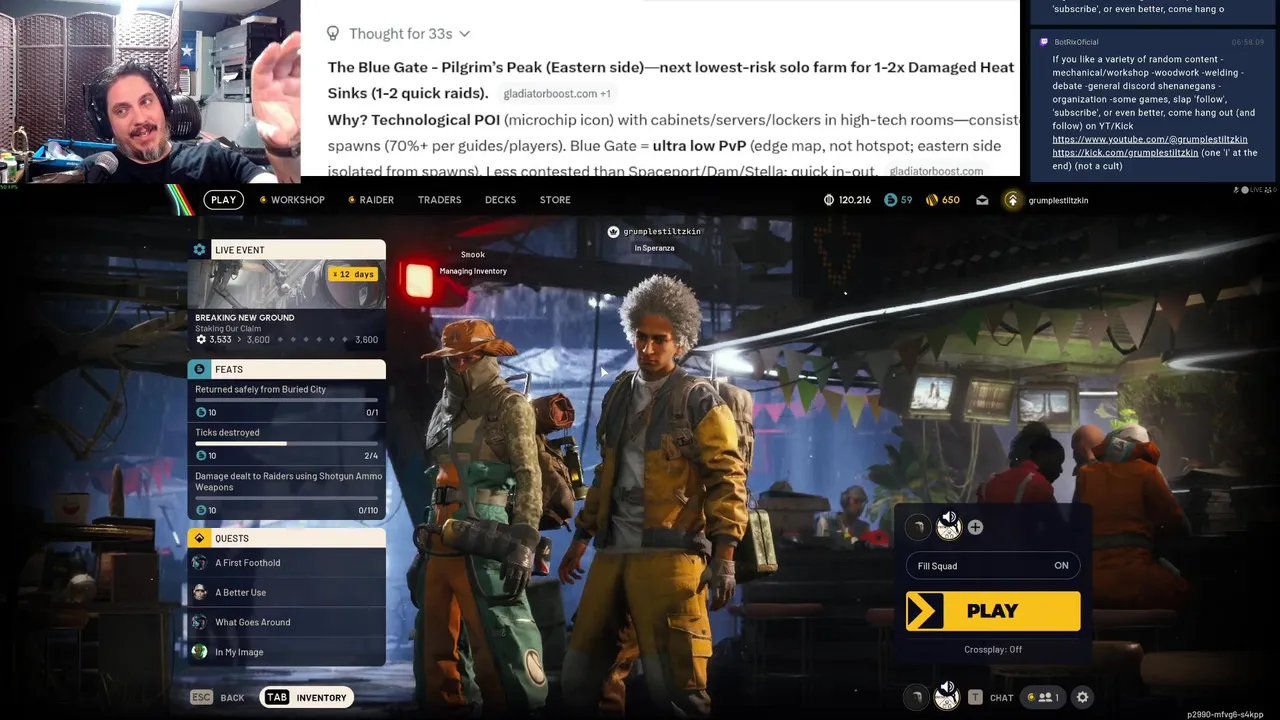1280x720 pixels.
Task: Click the LIVE indicator on stream overlay
Action: click(x=1258, y=190)
